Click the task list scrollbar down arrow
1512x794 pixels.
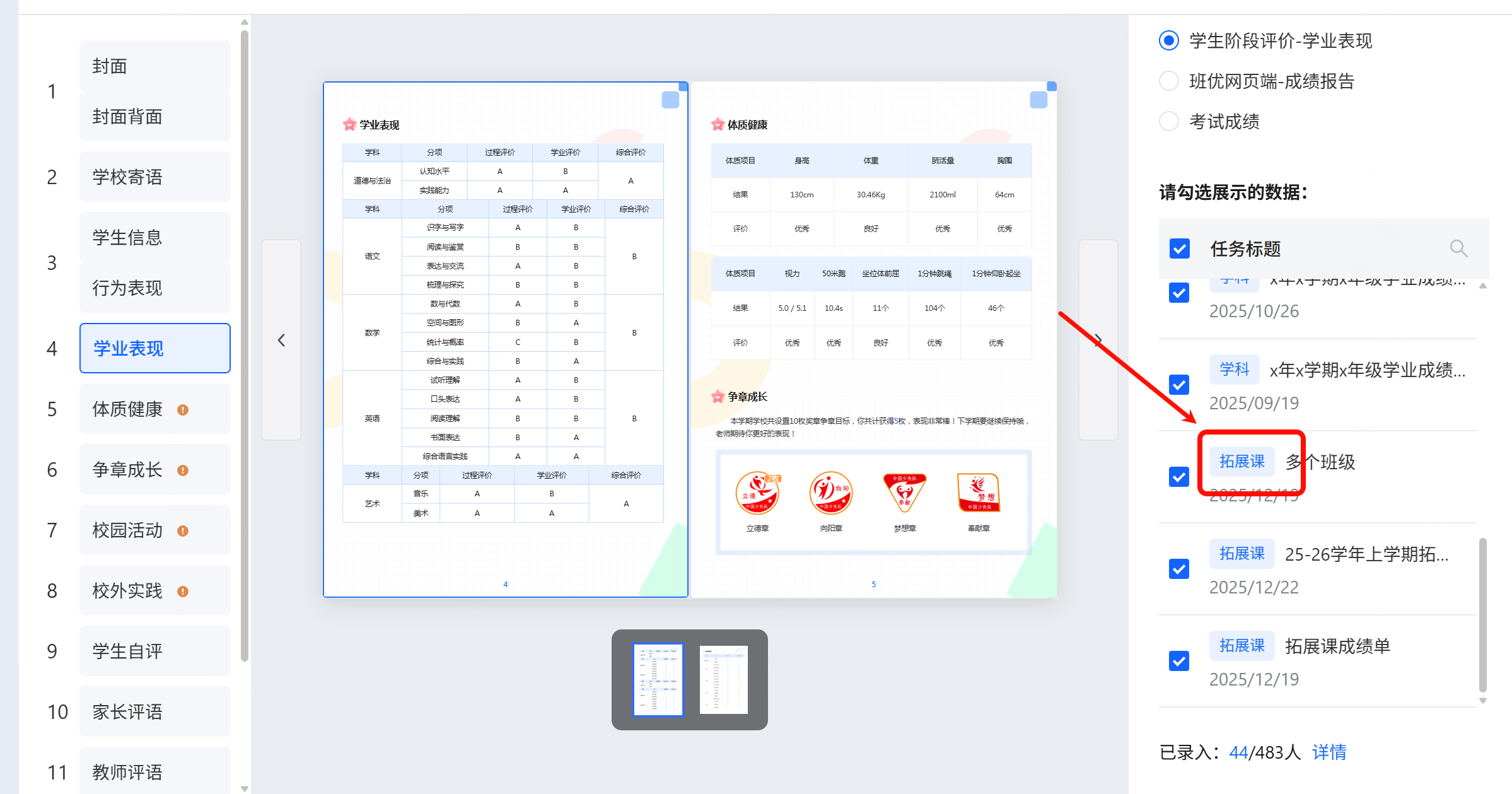point(1483,701)
